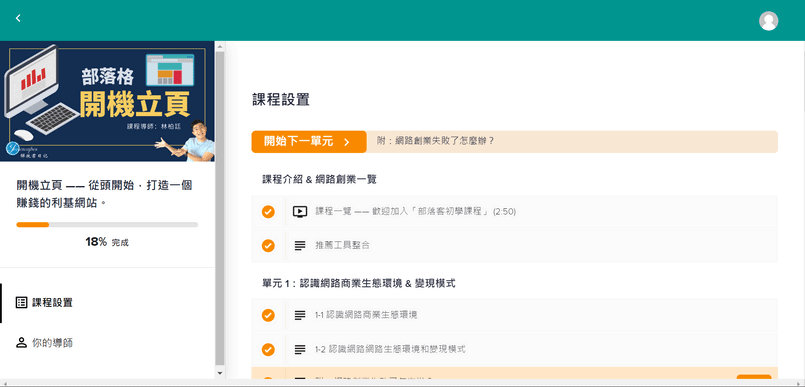805x387 pixels.
Task: Toggle completion check for 1-2 lesson
Action: (x=268, y=350)
